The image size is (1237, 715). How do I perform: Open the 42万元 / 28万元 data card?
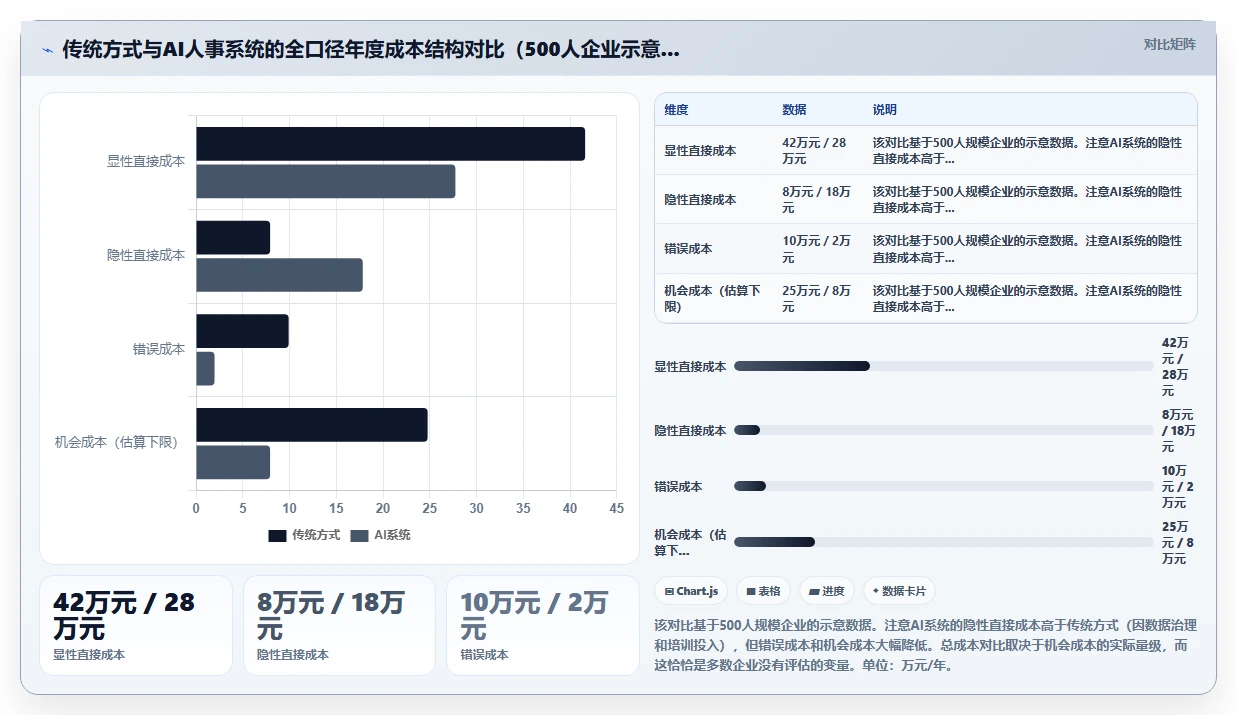pyautogui.click(x=136, y=625)
